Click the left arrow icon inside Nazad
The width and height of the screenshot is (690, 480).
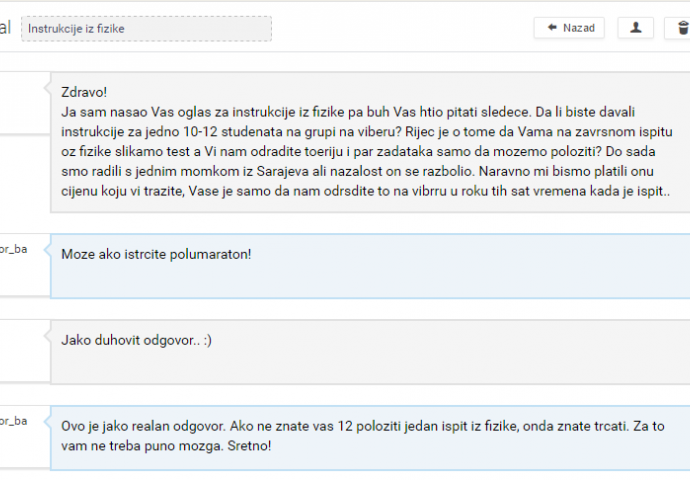[x=551, y=28]
